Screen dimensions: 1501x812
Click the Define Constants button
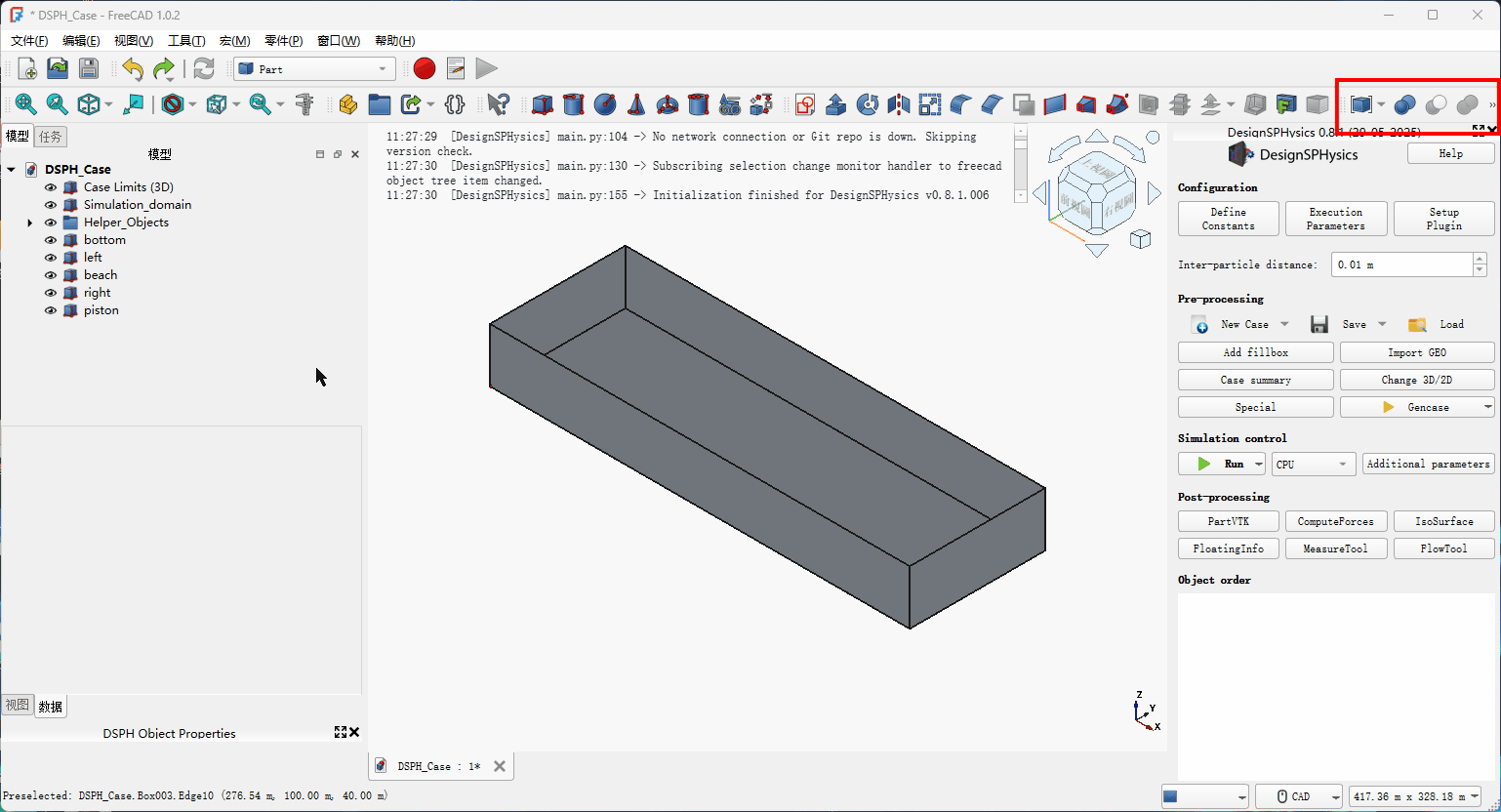click(1228, 219)
